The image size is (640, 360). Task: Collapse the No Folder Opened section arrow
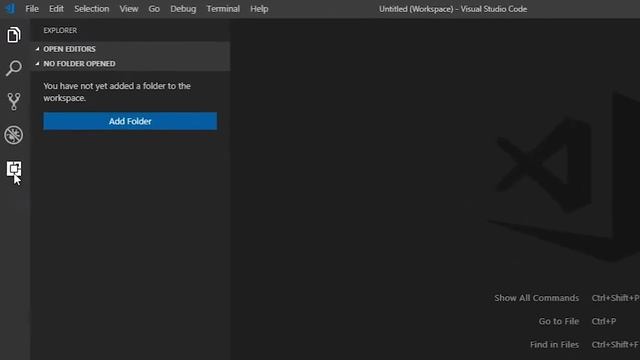[x=37, y=64]
